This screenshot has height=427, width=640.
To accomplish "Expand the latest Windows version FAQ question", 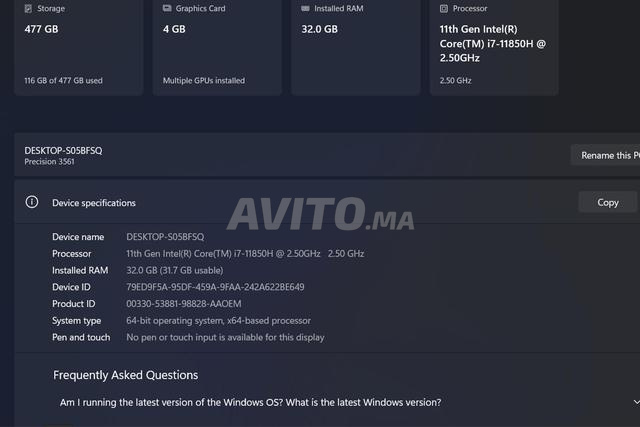I will coord(250,402).
